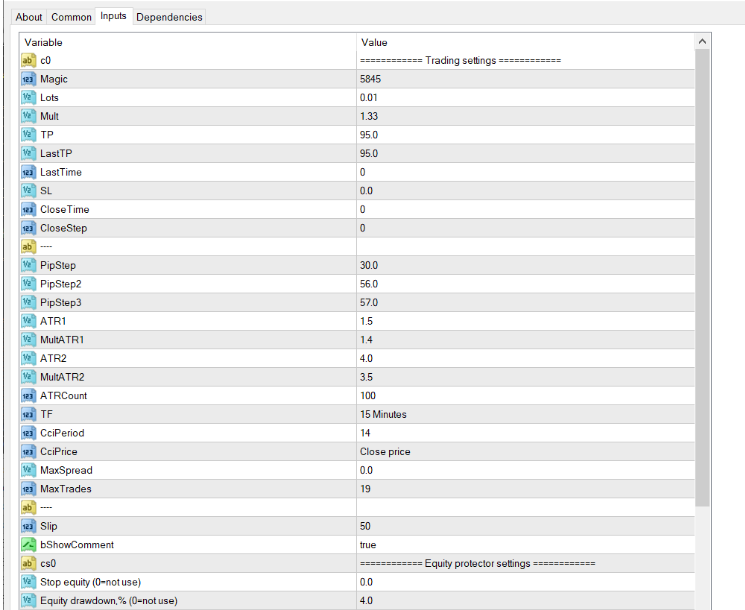This screenshot has height=610, width=745.
Task: Click the integer icon beside LastTime
Action: click(29, 172)
